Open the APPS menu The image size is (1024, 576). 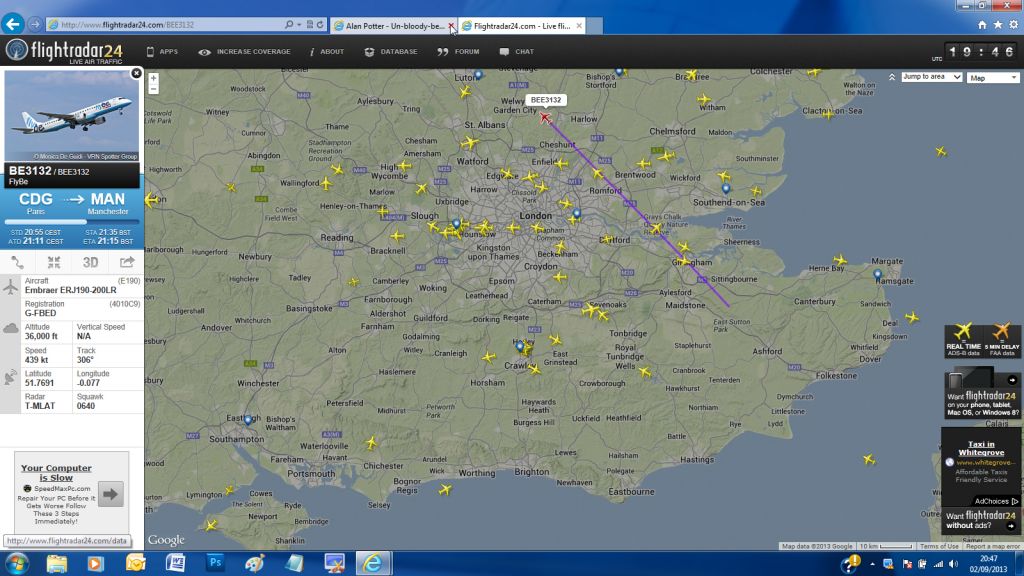(162, 52)
